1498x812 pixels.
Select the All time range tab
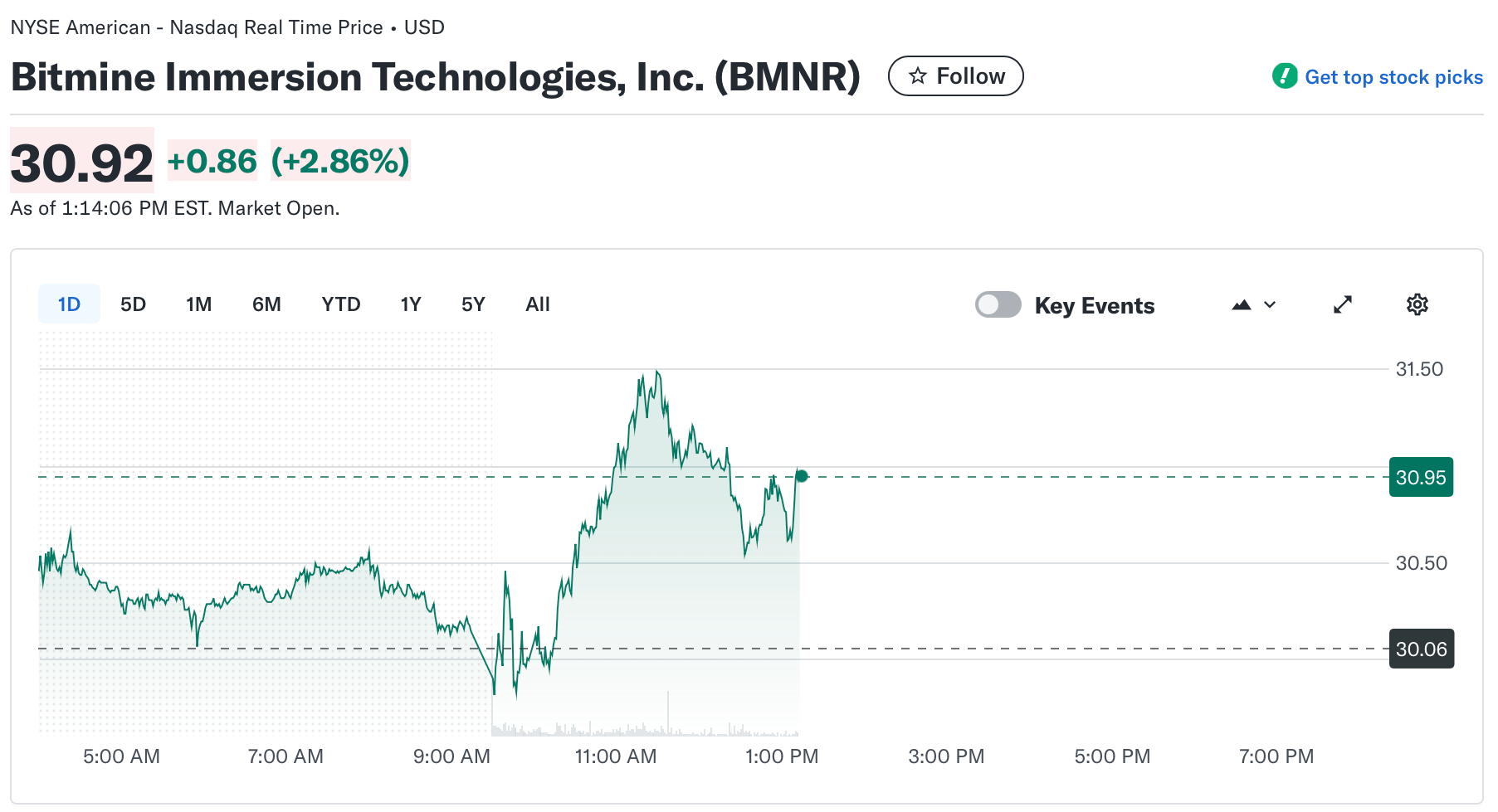(537, 304)
